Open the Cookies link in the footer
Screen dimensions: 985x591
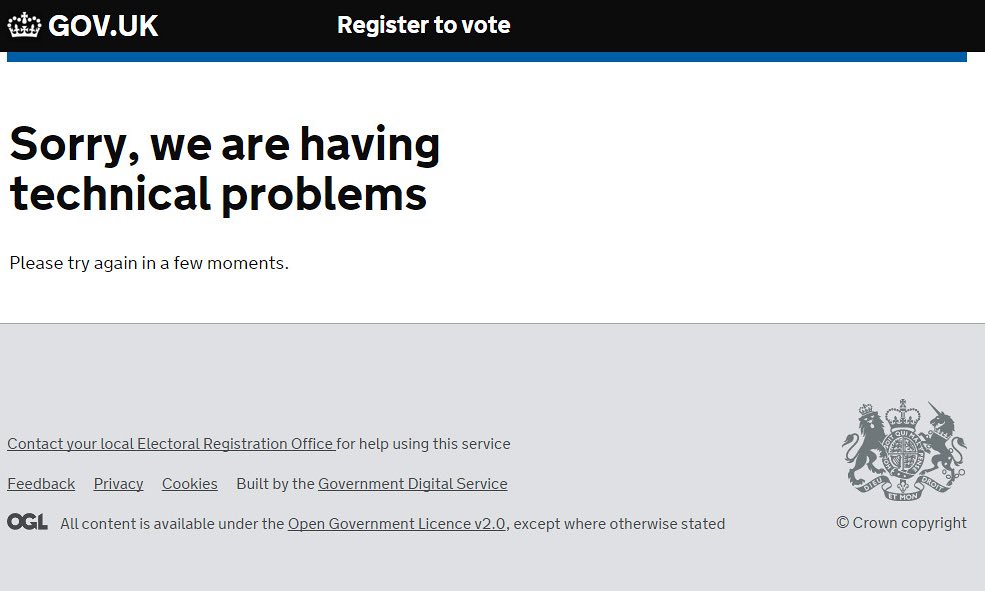(189, 484)
